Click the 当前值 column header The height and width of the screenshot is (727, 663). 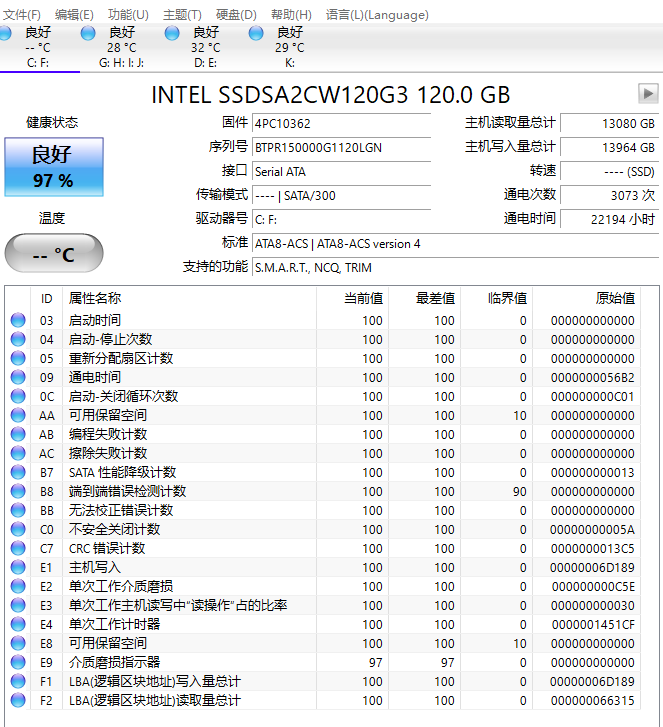point(353,299)
